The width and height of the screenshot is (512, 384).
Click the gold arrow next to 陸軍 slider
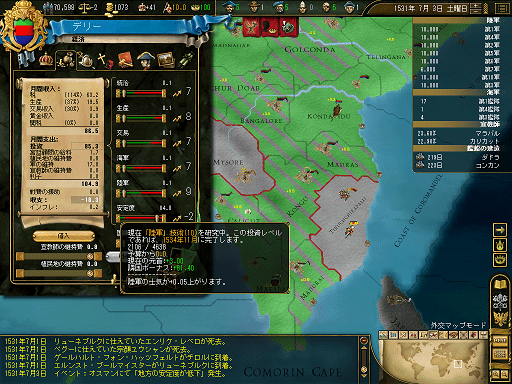click(x=177, y=193)
